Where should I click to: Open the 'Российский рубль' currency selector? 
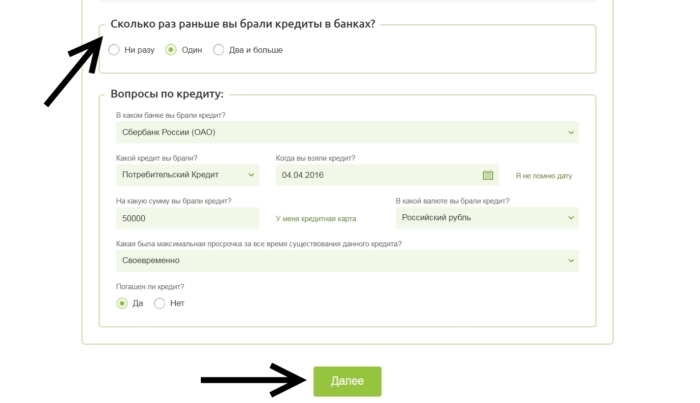[x=480, y=218]
